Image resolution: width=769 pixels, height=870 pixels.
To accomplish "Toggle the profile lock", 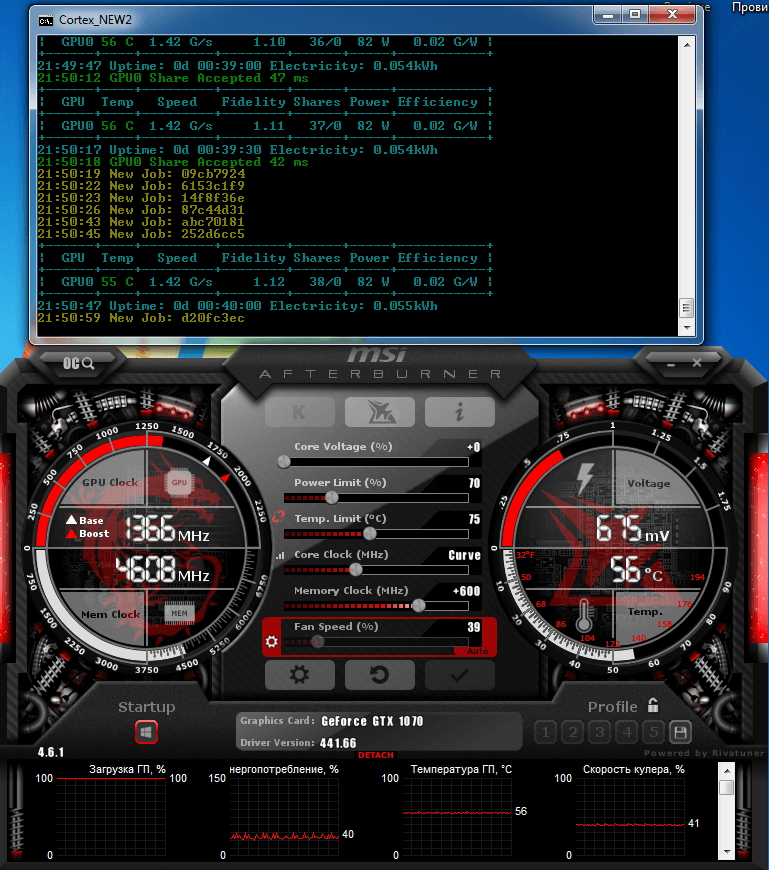I will (x=653, y=705).
